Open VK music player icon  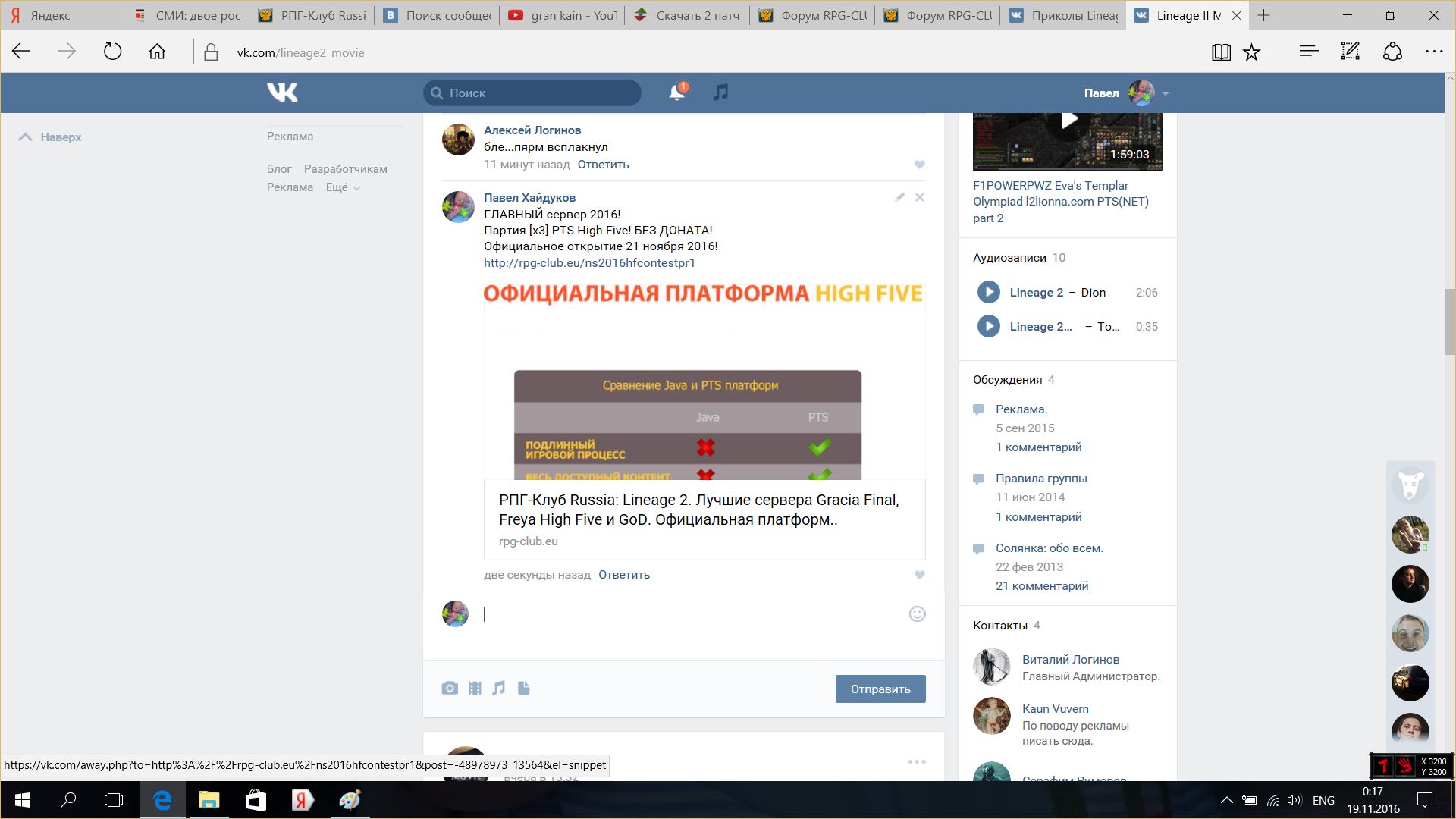[x=720, y=93]
